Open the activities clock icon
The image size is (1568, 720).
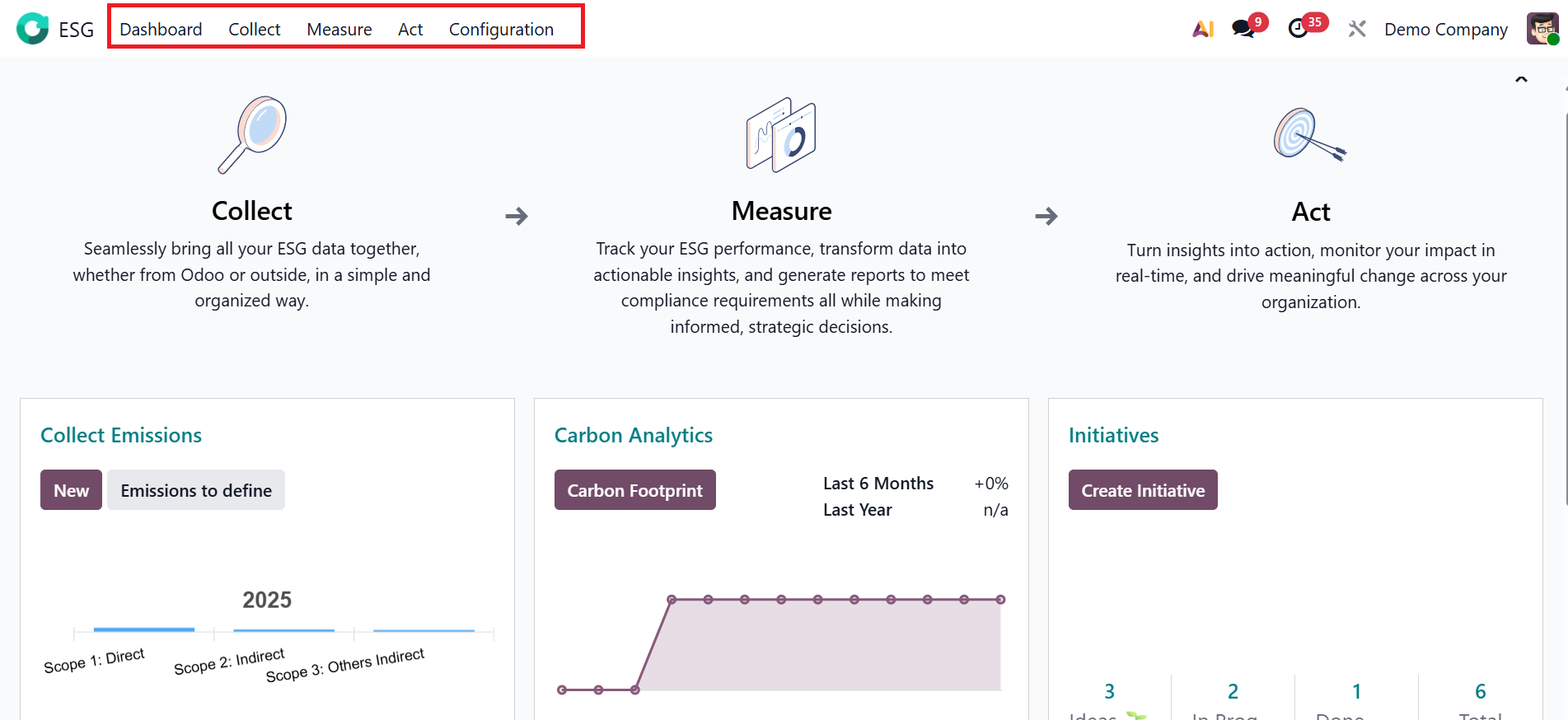(x=1298, y=29)
